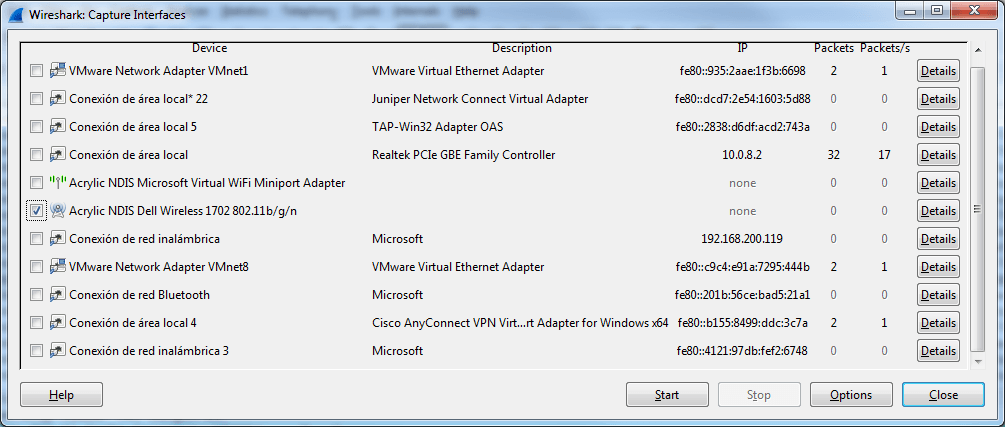The image size is (1005, 427).
Task: Open Details for VMware Network Adapter VMnet1
Action: 938,71
